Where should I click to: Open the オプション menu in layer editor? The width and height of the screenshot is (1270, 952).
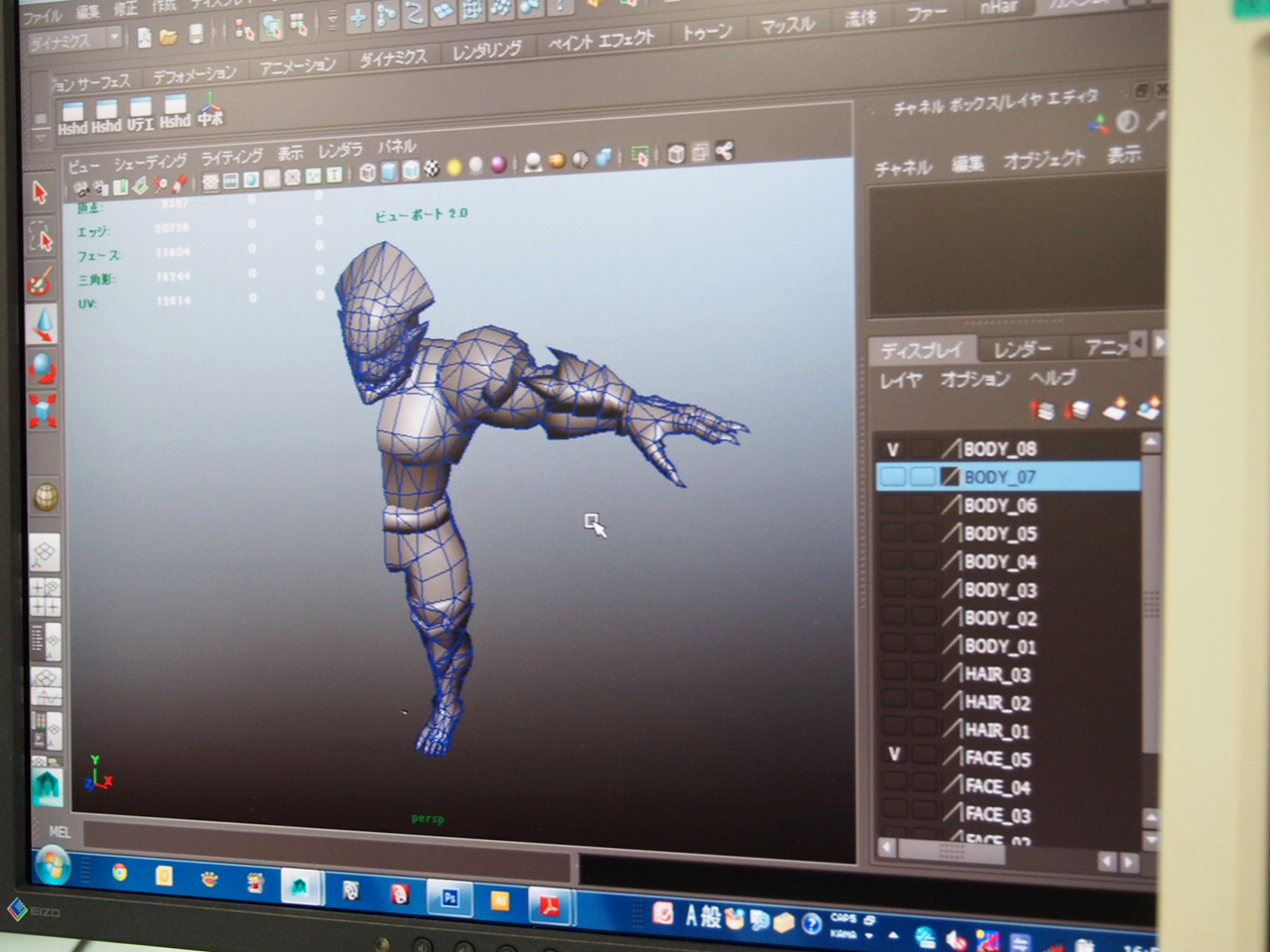(974, 379)
